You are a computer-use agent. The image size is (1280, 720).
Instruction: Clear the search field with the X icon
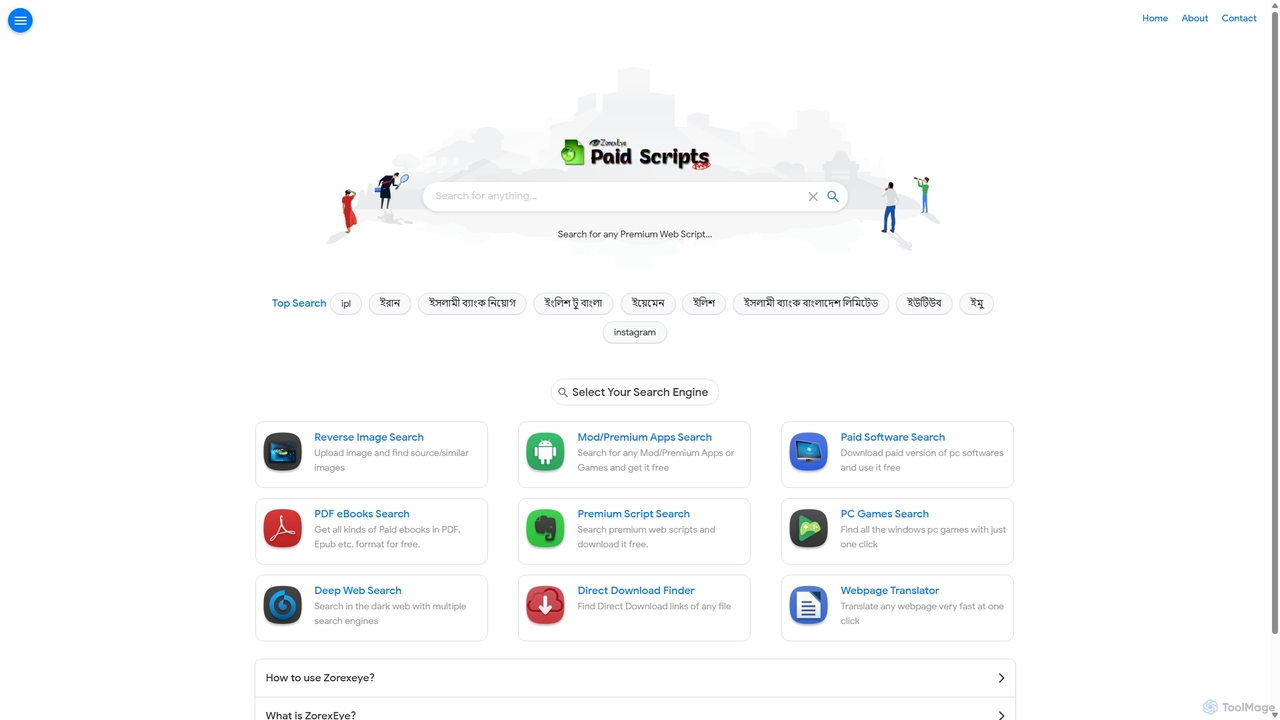click(813, 197)
